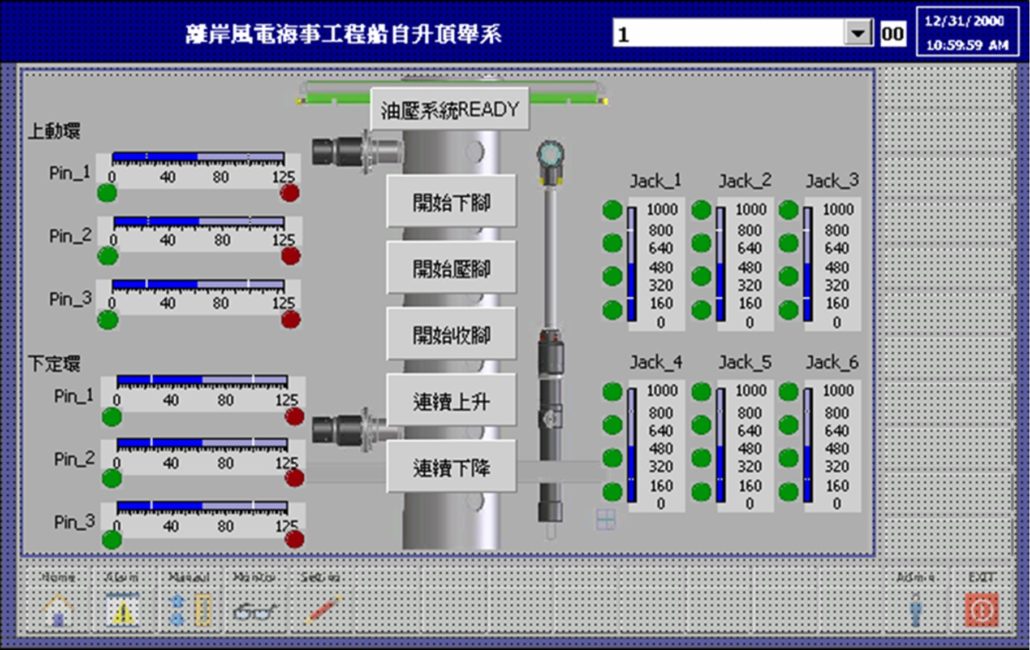The width and height of the screenshot is (1030, 650).
Task: Click 下定環 Pin_3 green indicator lamp
Action: point(112,540)
